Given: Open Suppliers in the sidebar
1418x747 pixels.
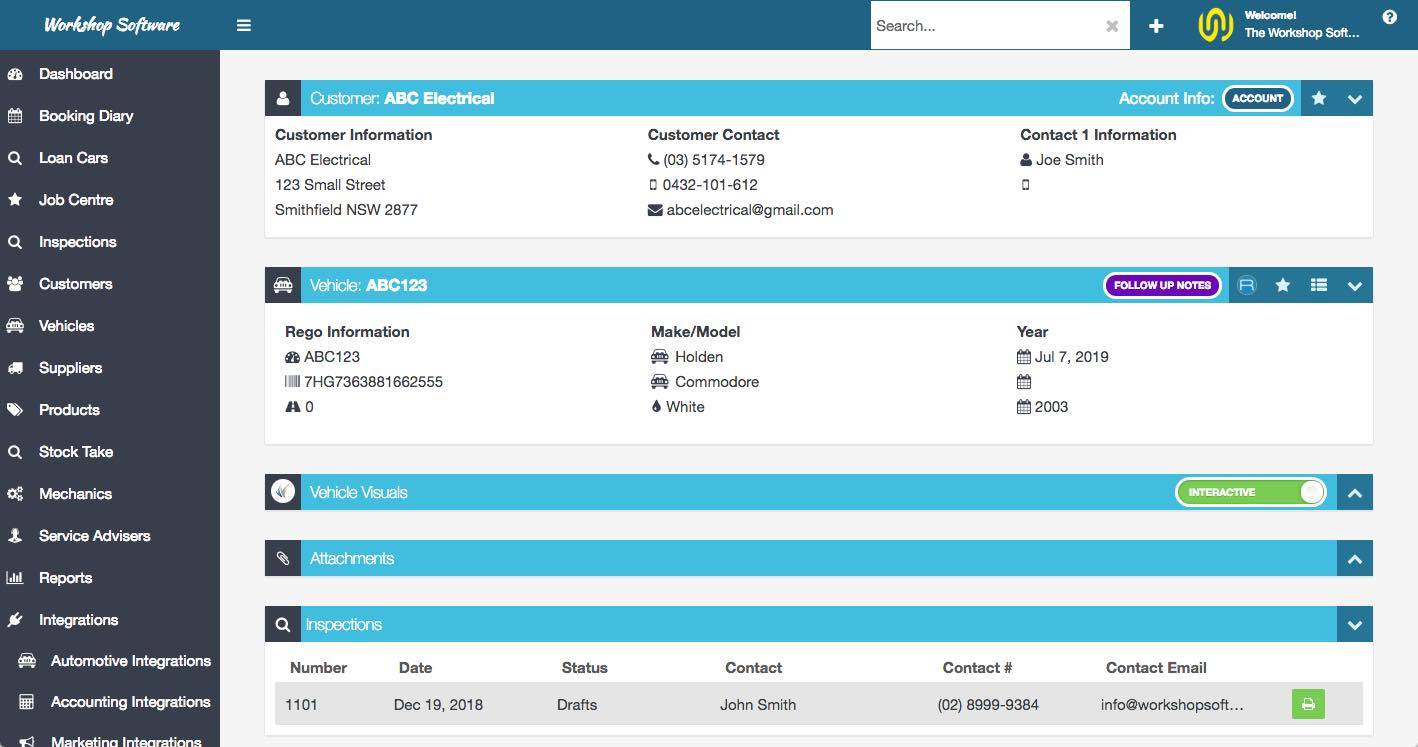Looking at the screenshot, I should tap(70, 367).
